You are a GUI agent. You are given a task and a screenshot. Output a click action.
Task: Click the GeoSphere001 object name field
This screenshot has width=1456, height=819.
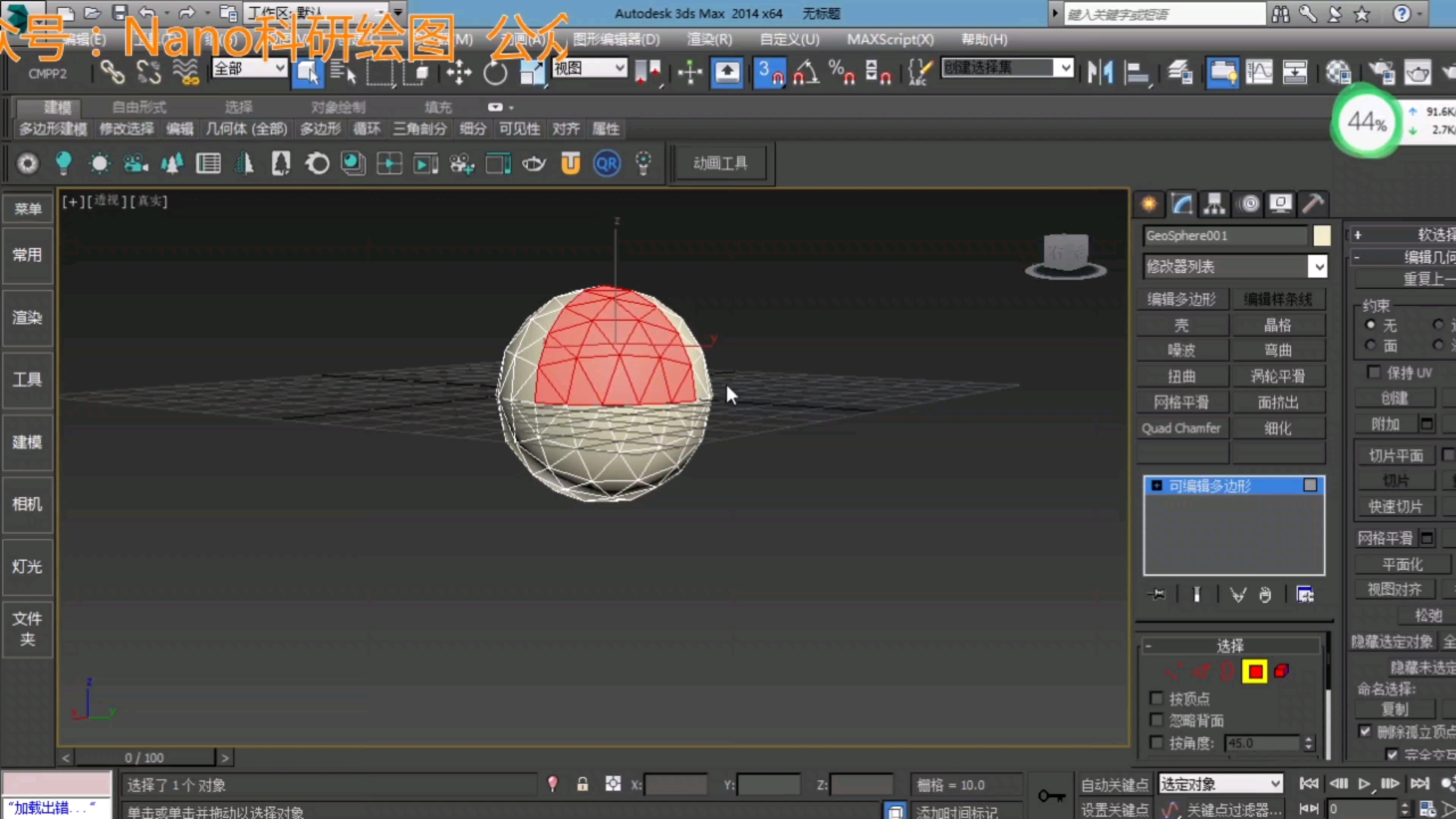pyautogui.click(x=1225, y=236)
